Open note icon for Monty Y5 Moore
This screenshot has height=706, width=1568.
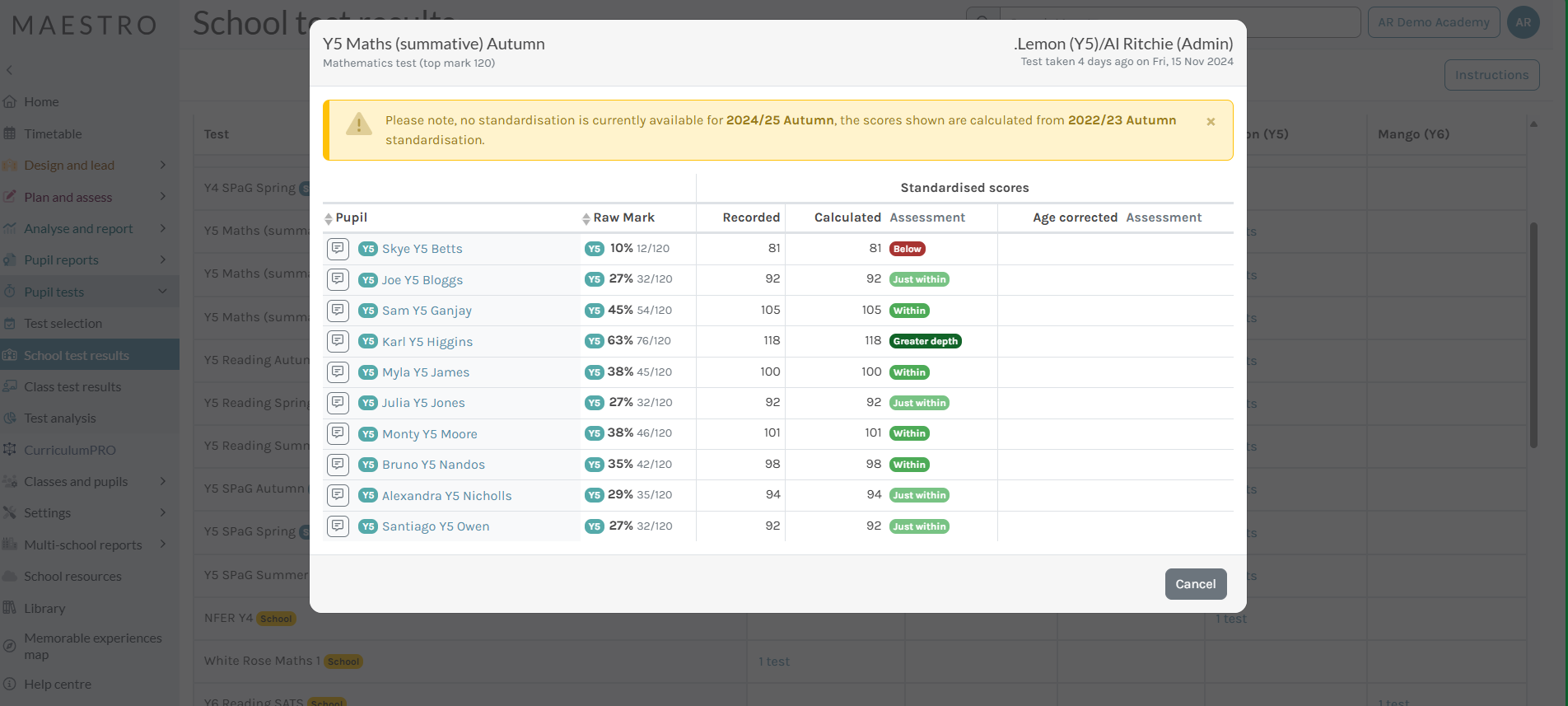338,433
